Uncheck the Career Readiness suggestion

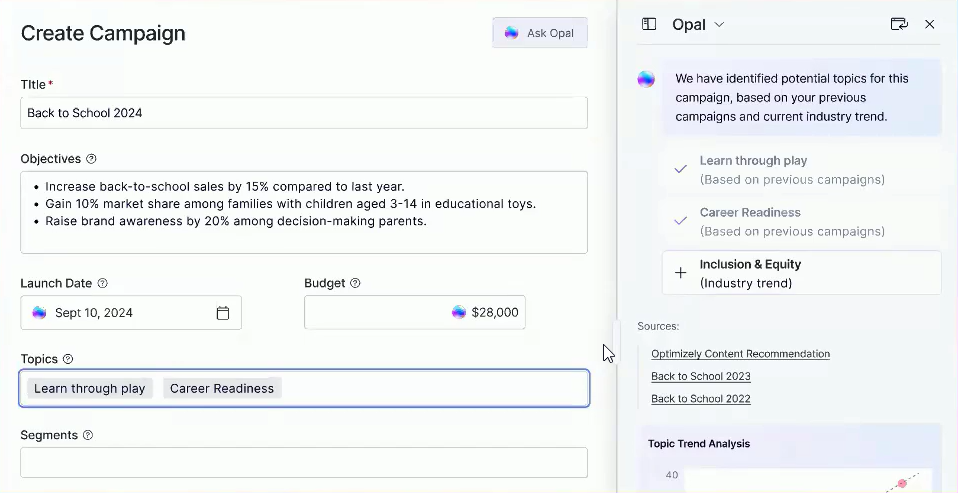[x=680, y=221]
